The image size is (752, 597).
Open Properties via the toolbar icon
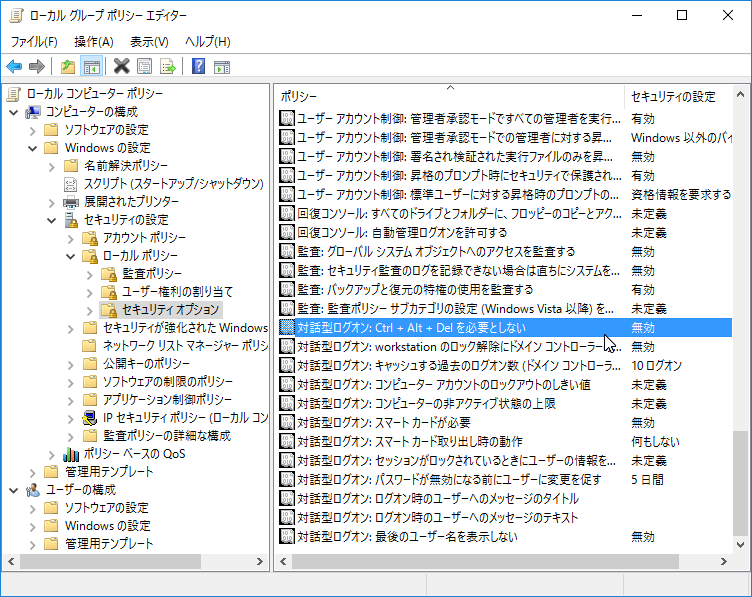(x=145, y=66)
